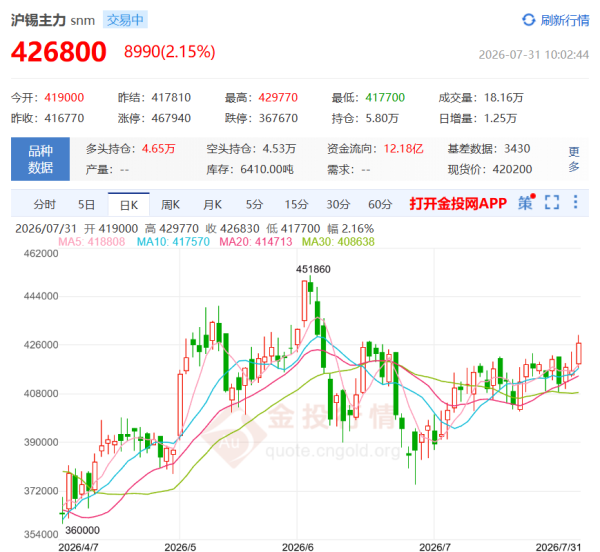Click the 成交量 value 18.16万
The width and height of the screenshot is (600, 552).
pos(504,98)
